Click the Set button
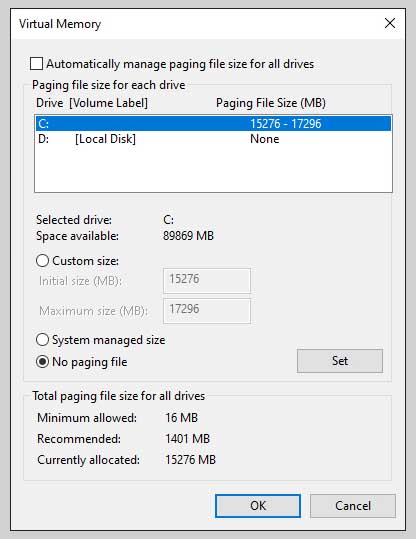Viewport: 416px width, 539px height. [340, 361]
